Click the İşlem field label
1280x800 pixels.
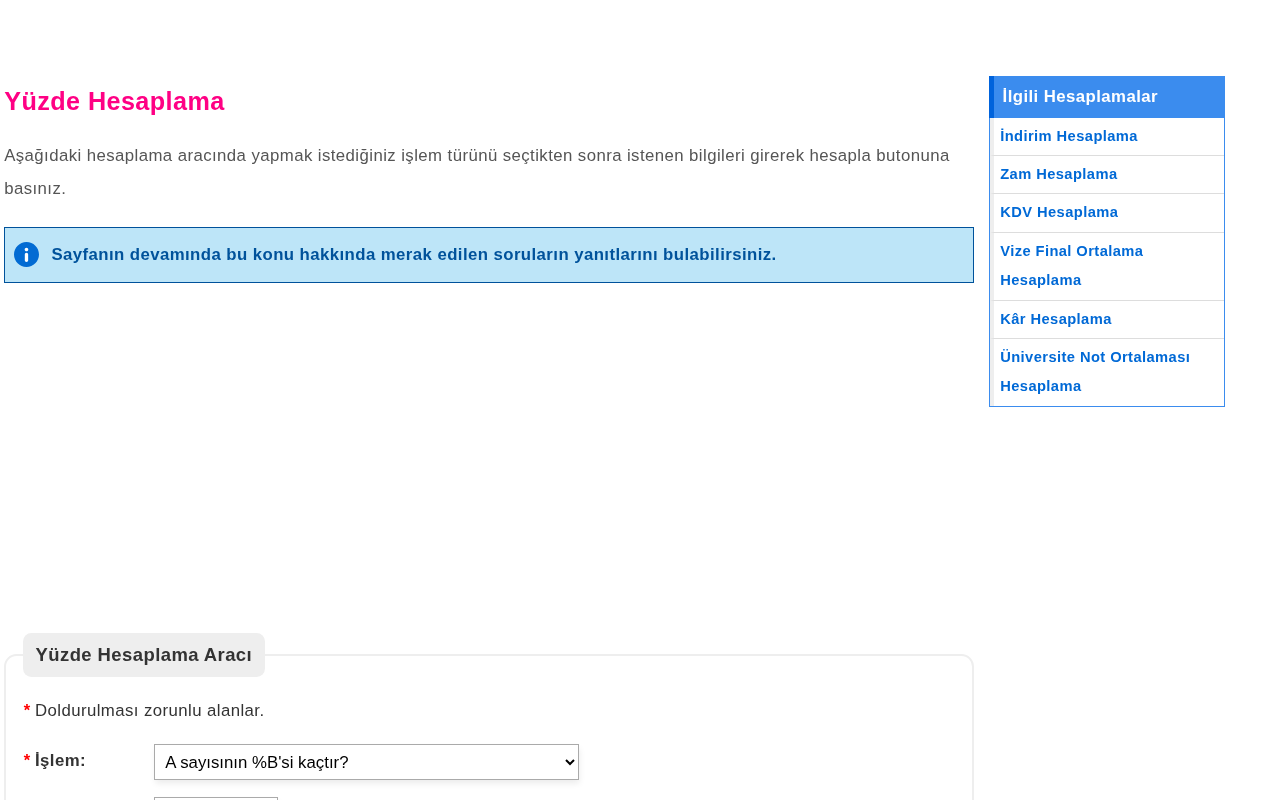point(60,761)
